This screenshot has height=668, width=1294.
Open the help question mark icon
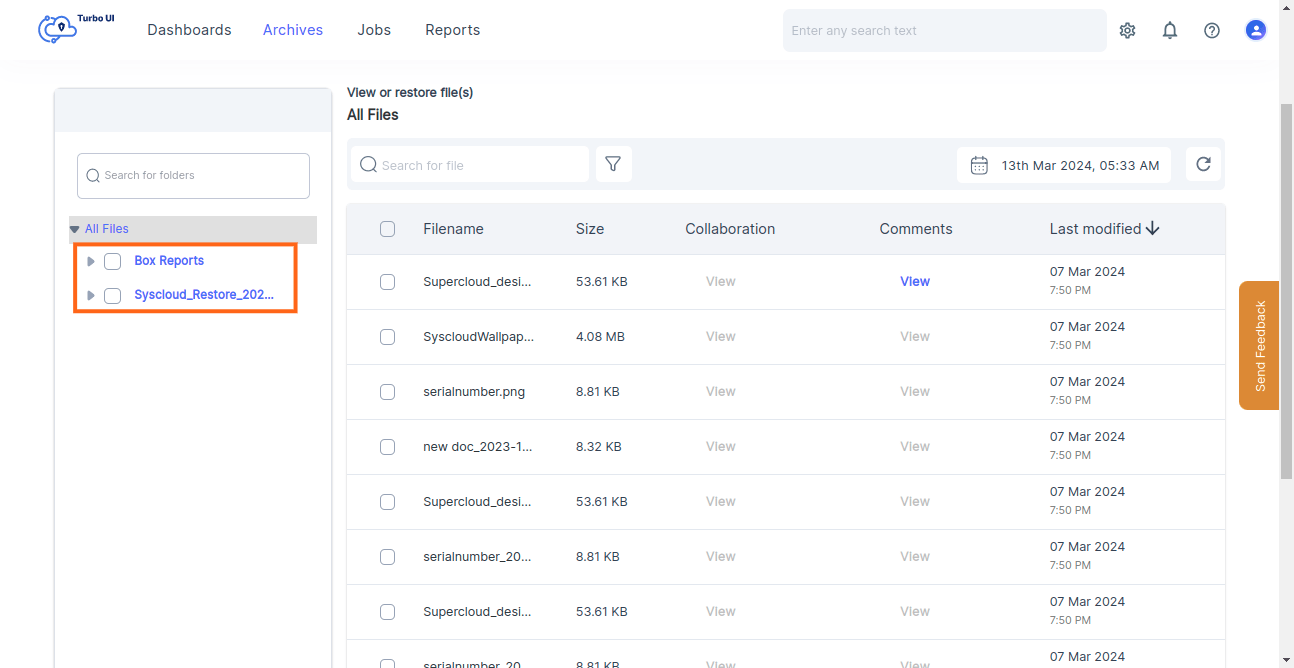[1212, 30]
